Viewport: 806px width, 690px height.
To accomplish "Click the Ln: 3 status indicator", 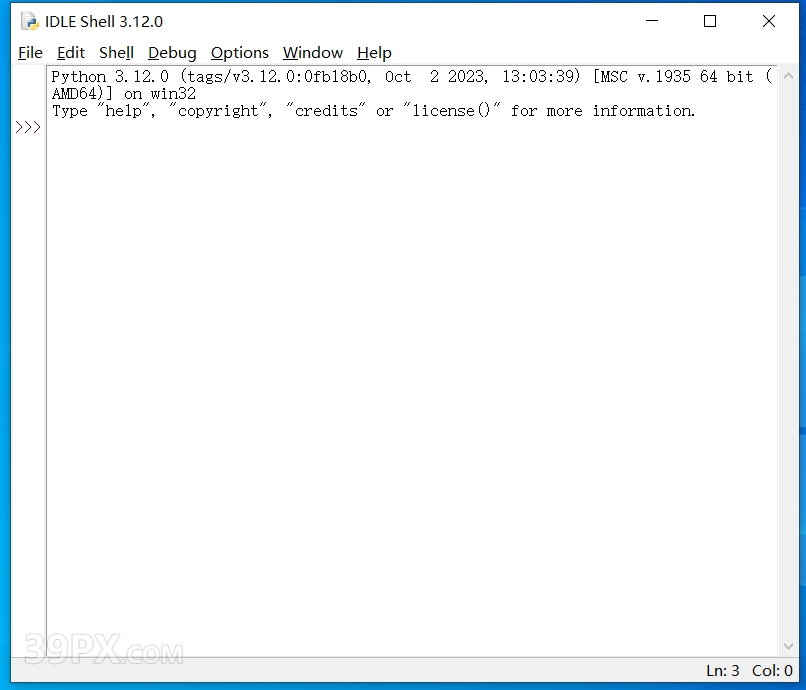I will coord(723,670).
